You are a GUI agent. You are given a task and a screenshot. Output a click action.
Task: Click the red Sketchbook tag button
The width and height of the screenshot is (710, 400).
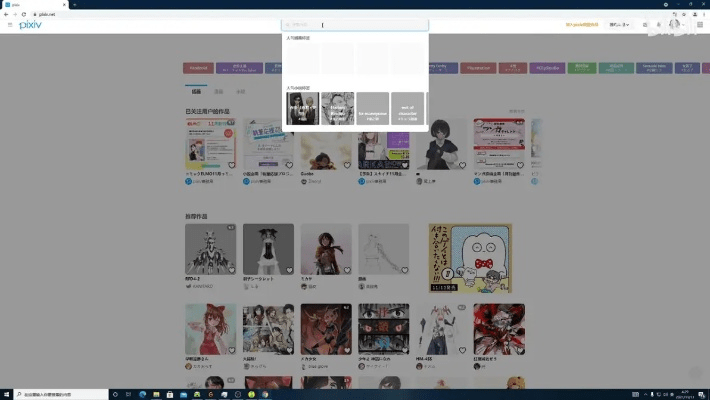(197, 68)
